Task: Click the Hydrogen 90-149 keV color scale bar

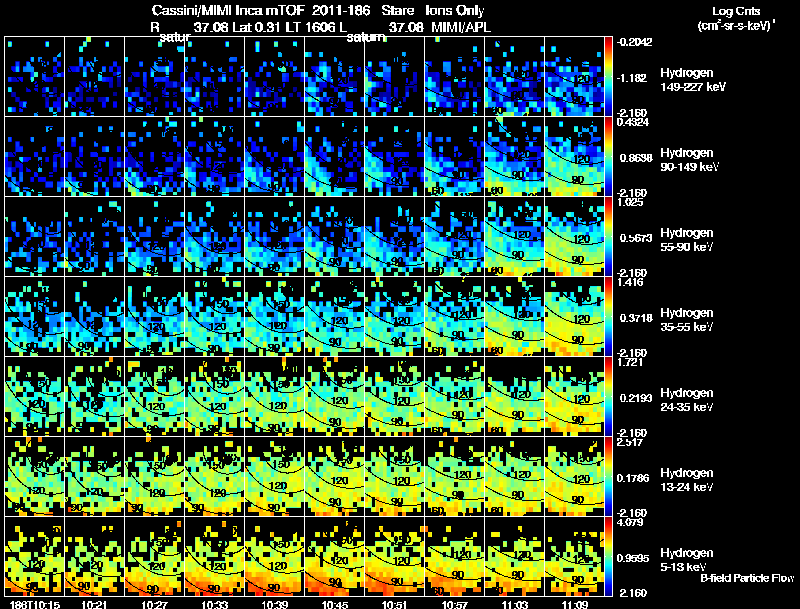Action: tap(608, 156)
